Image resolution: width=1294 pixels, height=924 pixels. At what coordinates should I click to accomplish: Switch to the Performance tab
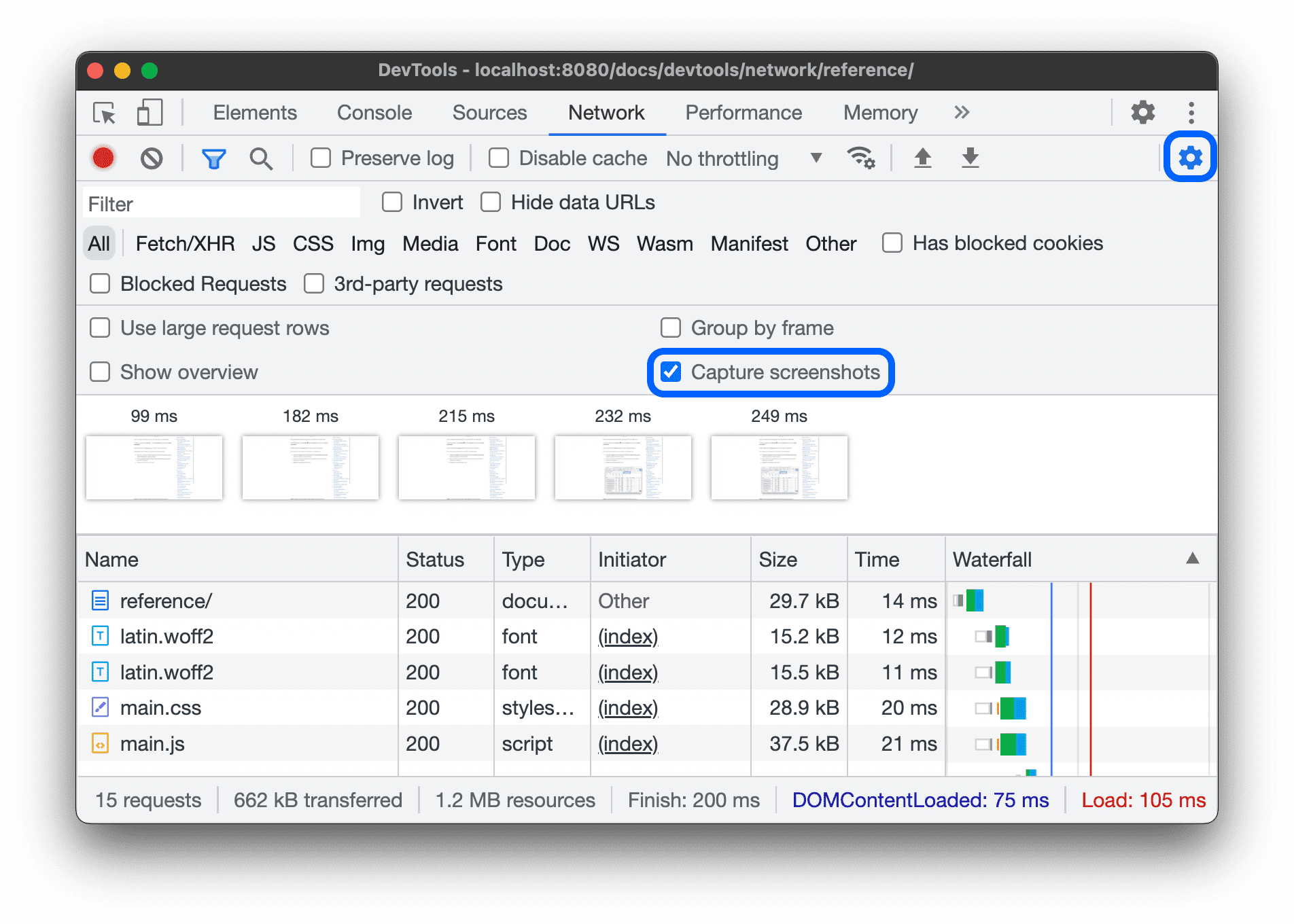coord(744,113)
